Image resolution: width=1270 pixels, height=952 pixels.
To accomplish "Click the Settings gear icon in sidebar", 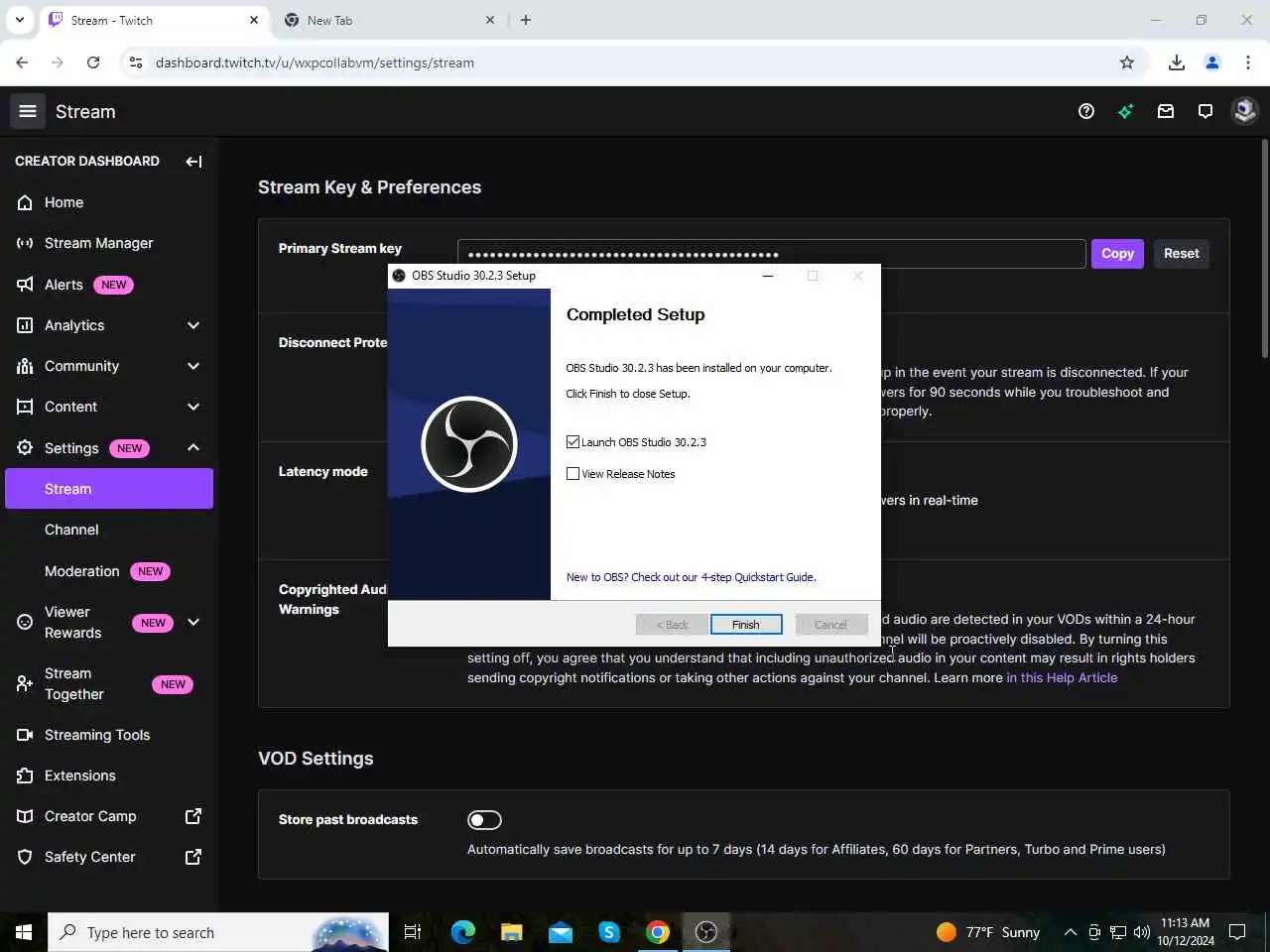I will click(x=25, y=447).
